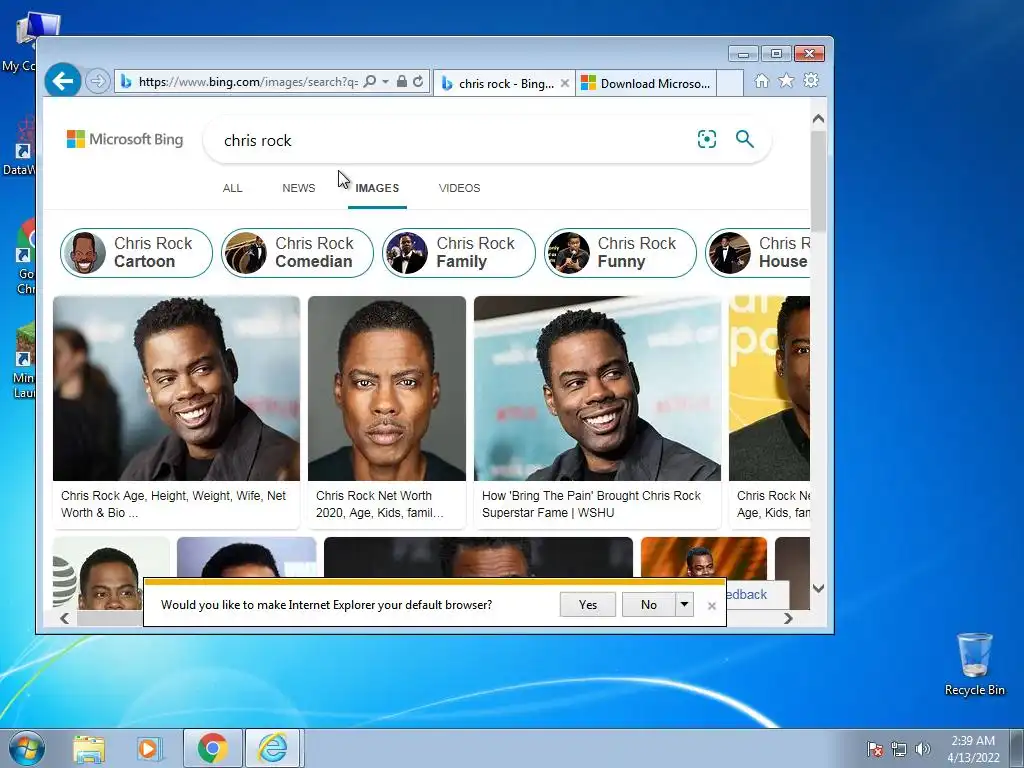
Task: Open favorites with the star icon
Action: pyautogui.click(x=786, y=81)
